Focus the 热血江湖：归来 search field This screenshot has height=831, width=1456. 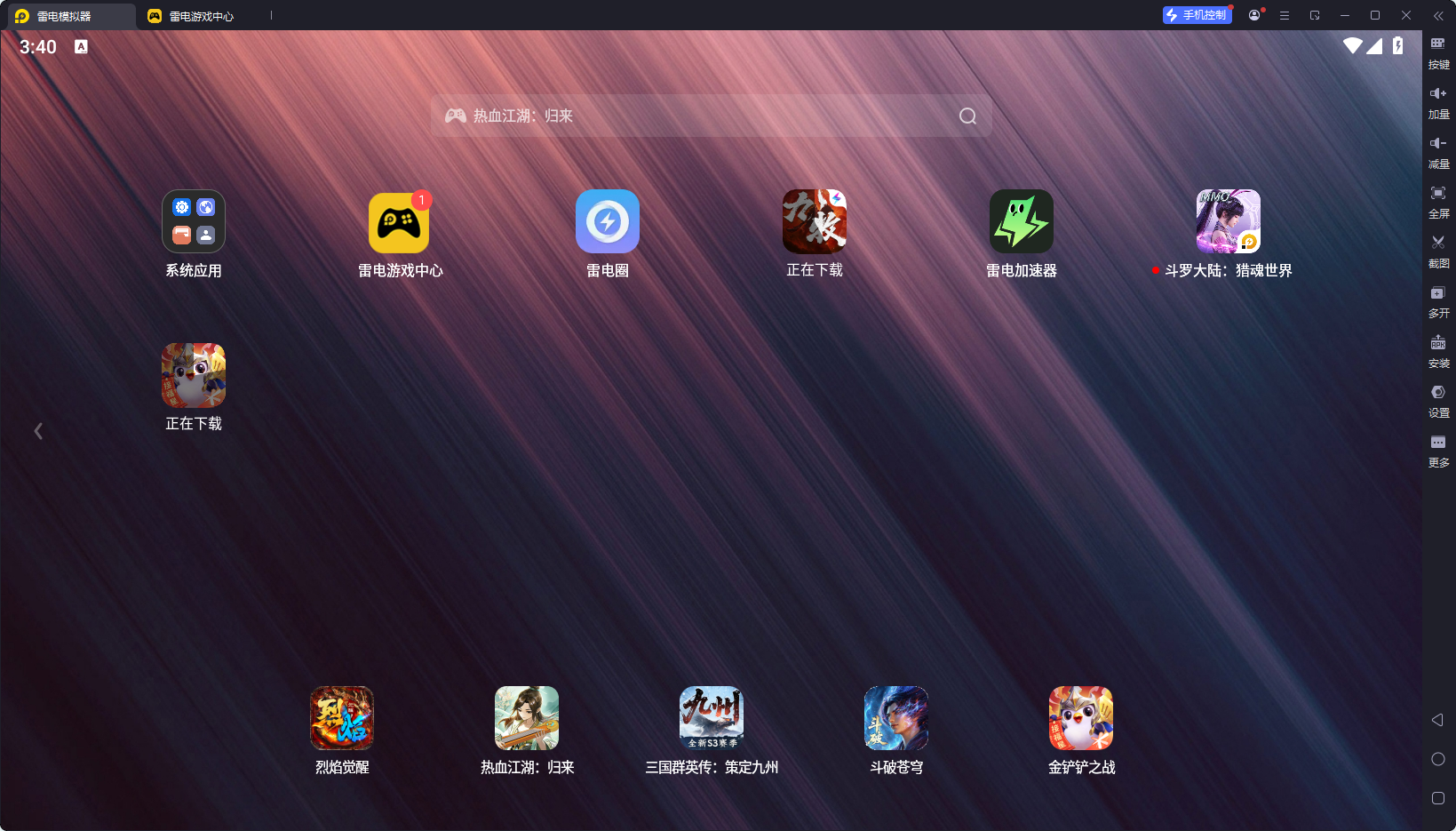point(711,116)
